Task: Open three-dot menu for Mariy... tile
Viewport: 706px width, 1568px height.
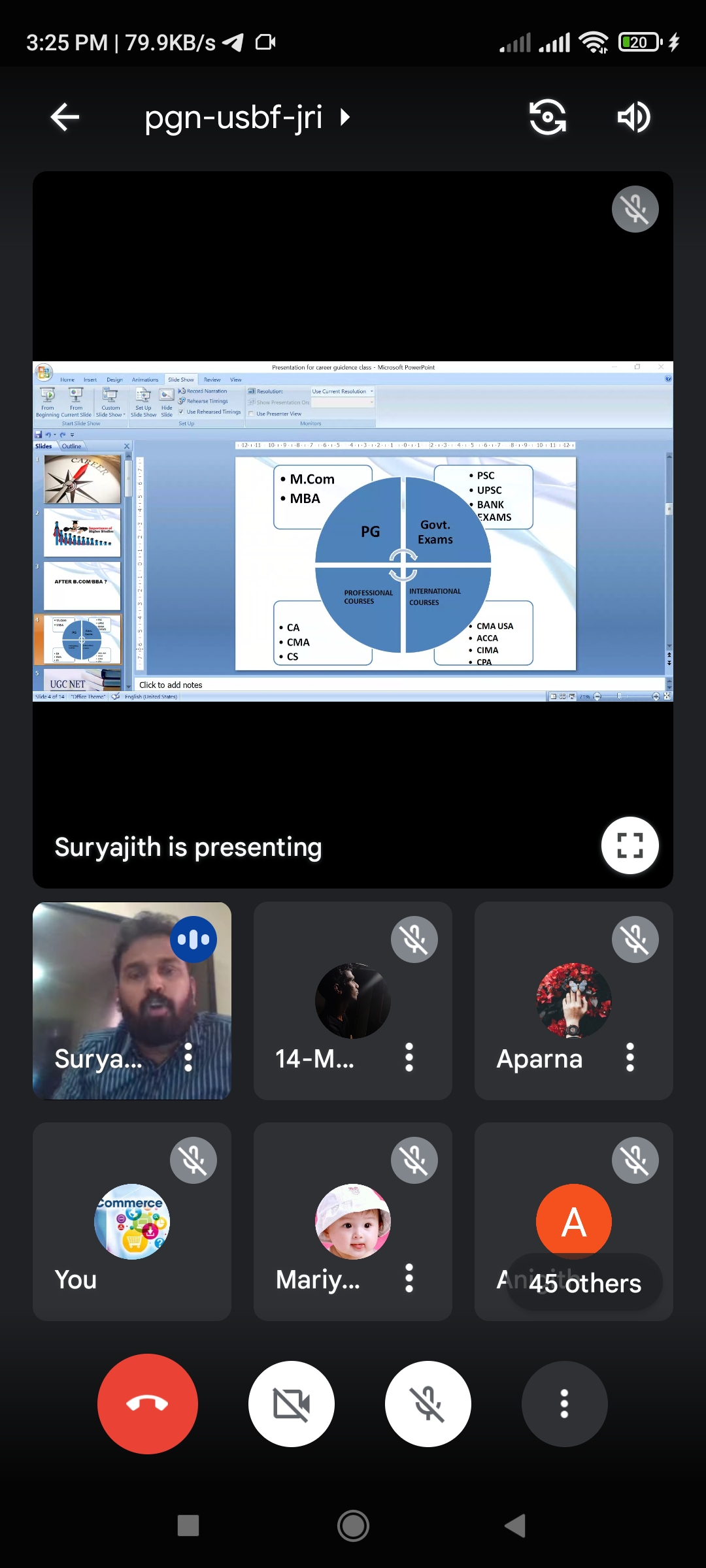Action: click(409, 1278)
